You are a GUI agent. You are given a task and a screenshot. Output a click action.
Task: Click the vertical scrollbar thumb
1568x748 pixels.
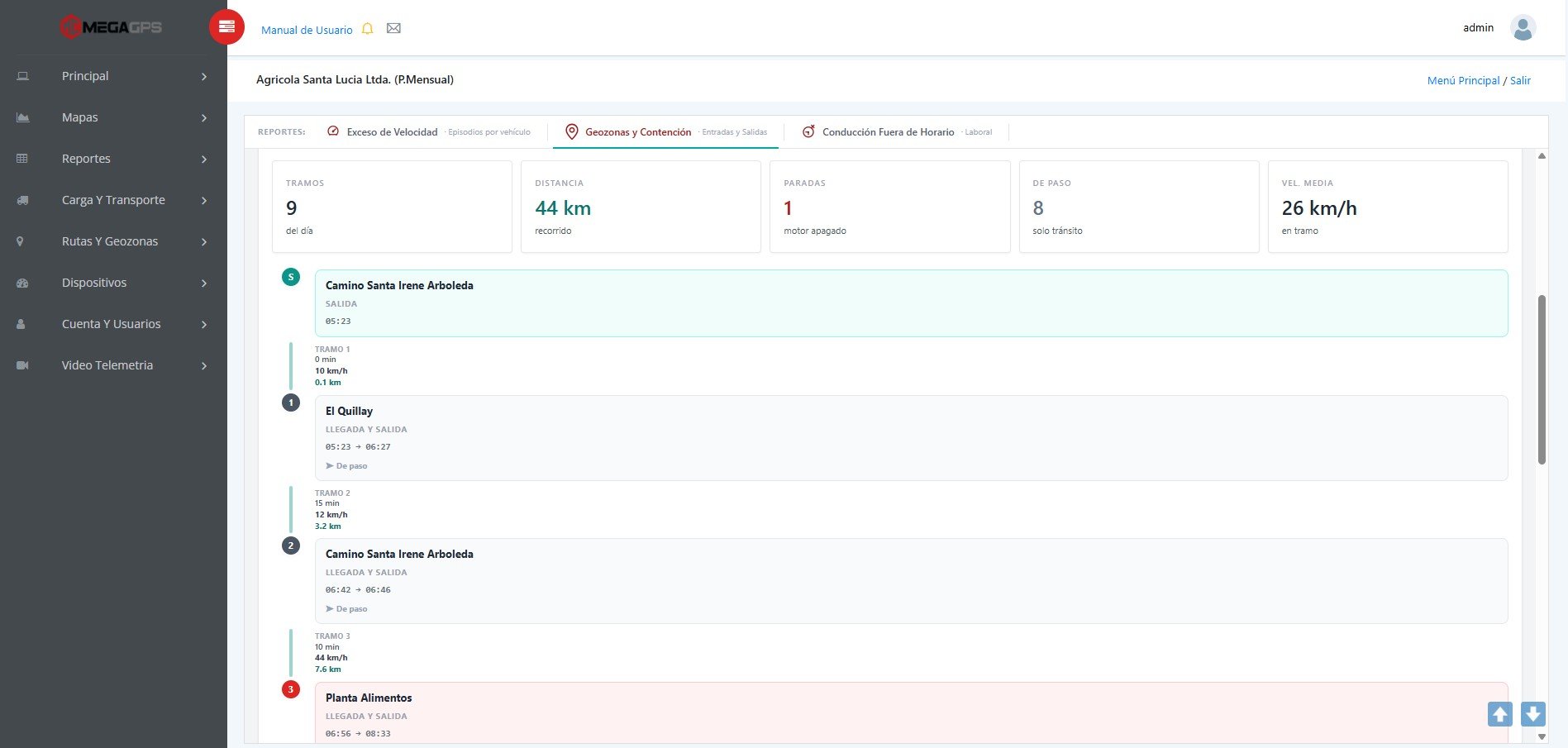[x=1542, y=379]
